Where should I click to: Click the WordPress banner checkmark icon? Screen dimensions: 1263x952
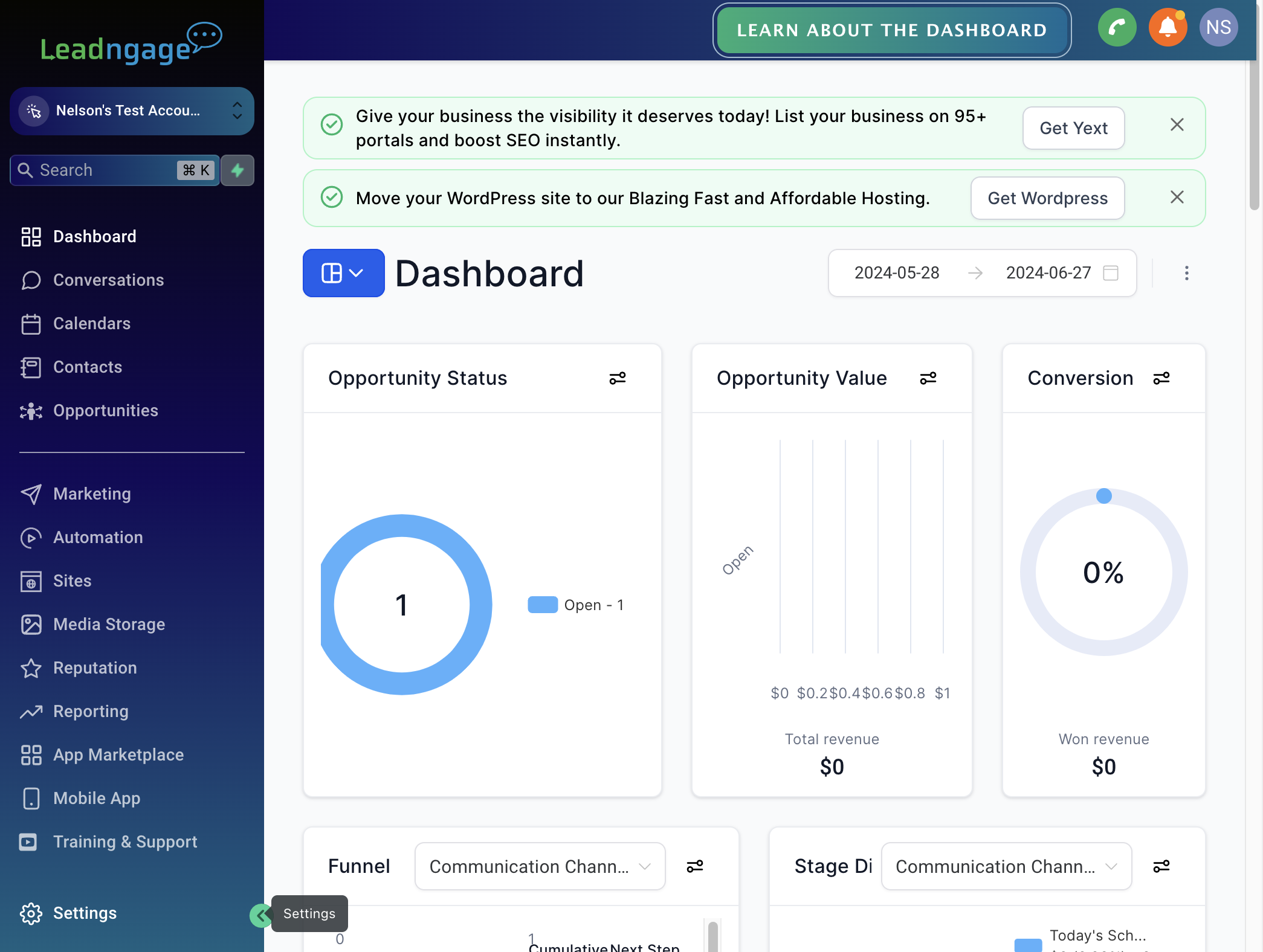[x=331, y=197]
